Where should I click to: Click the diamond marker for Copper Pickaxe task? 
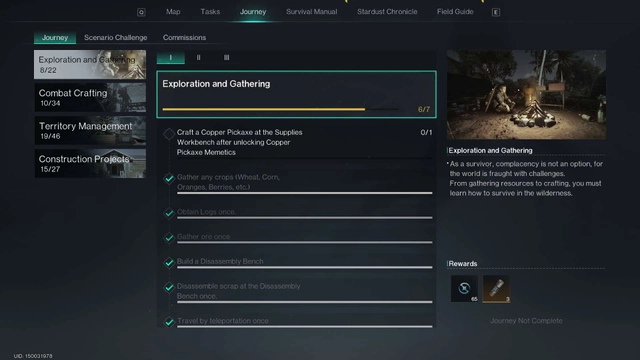169,133
